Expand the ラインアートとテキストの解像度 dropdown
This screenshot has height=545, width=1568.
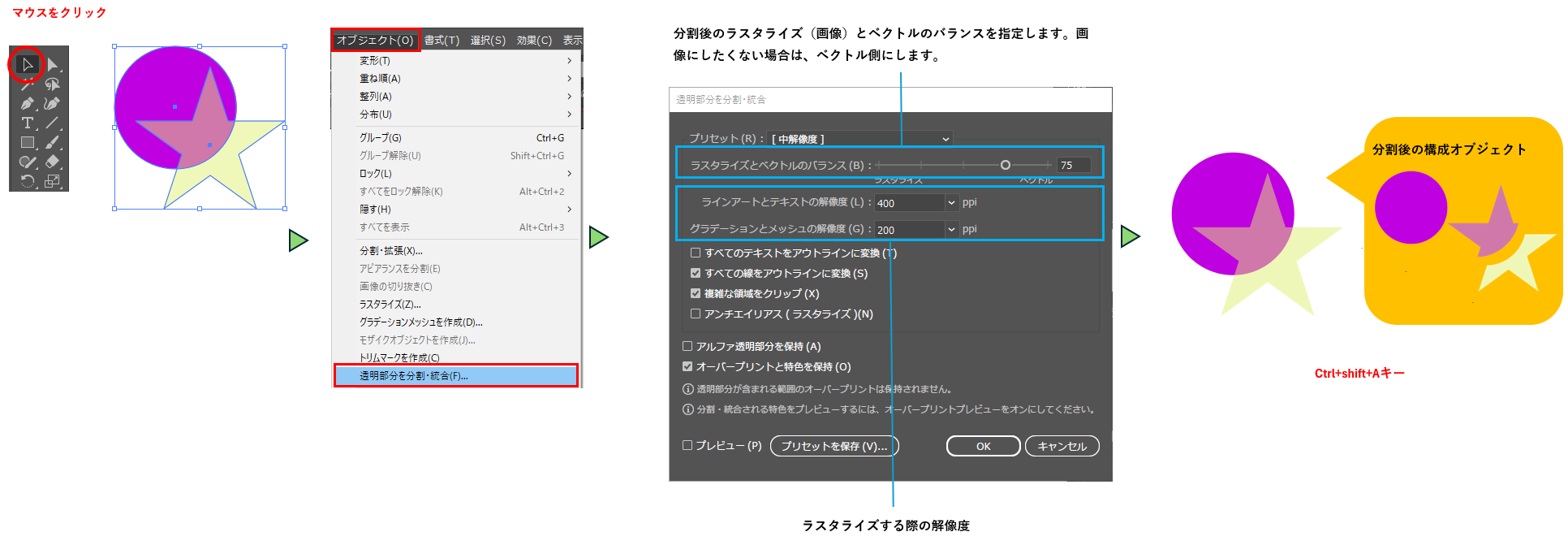tap(951, 203)
